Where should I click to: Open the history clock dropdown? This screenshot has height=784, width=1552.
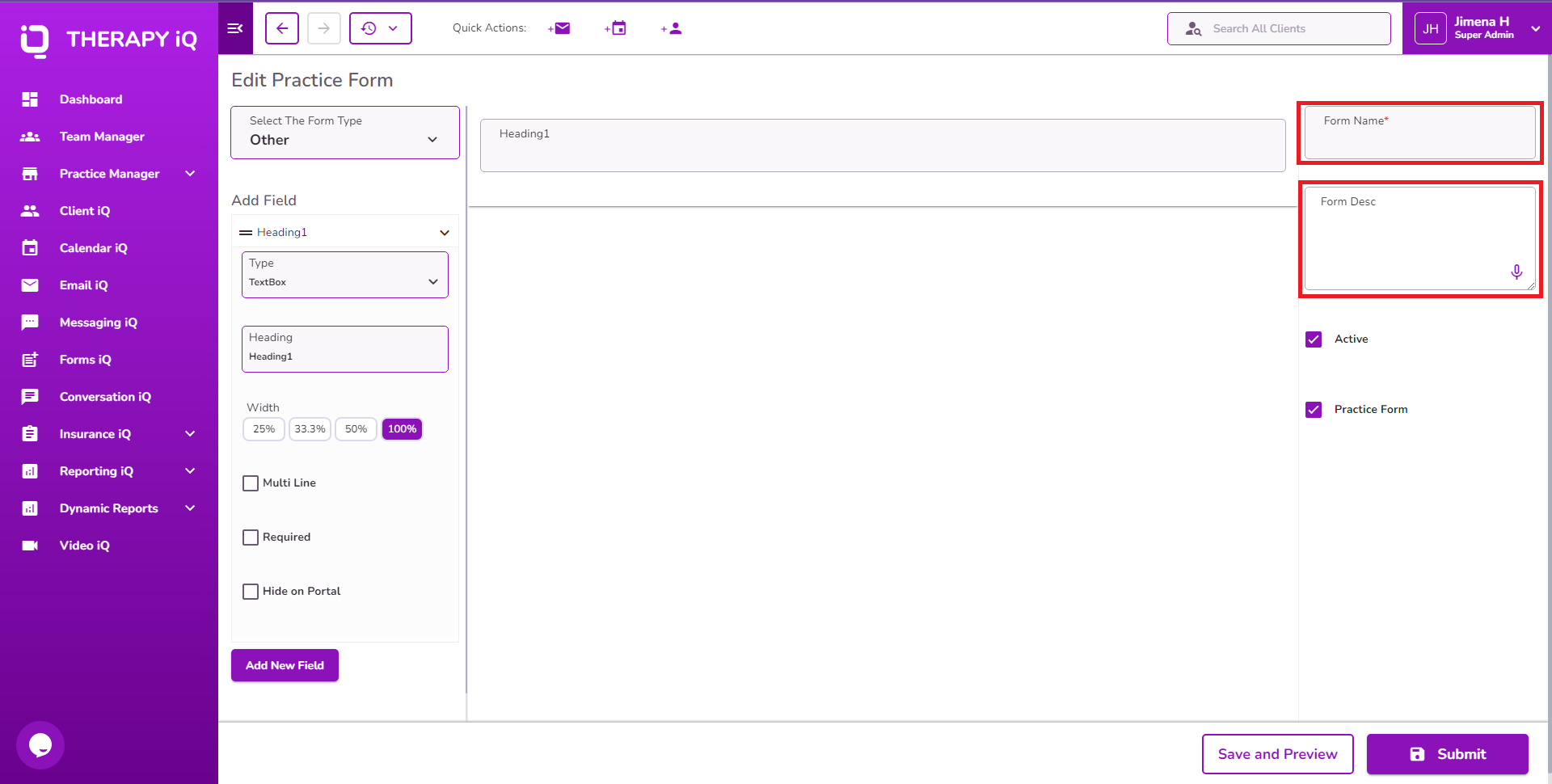(381, 28)
